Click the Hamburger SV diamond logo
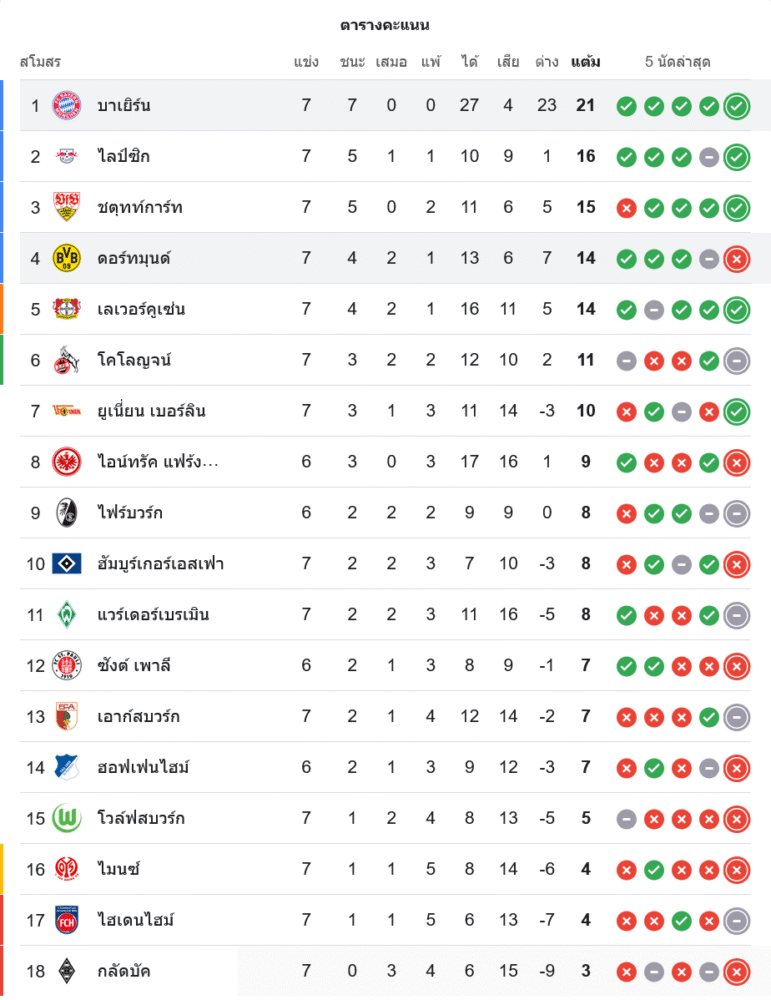The width and height of the screenshot is (771, 1000). [66, 564]
